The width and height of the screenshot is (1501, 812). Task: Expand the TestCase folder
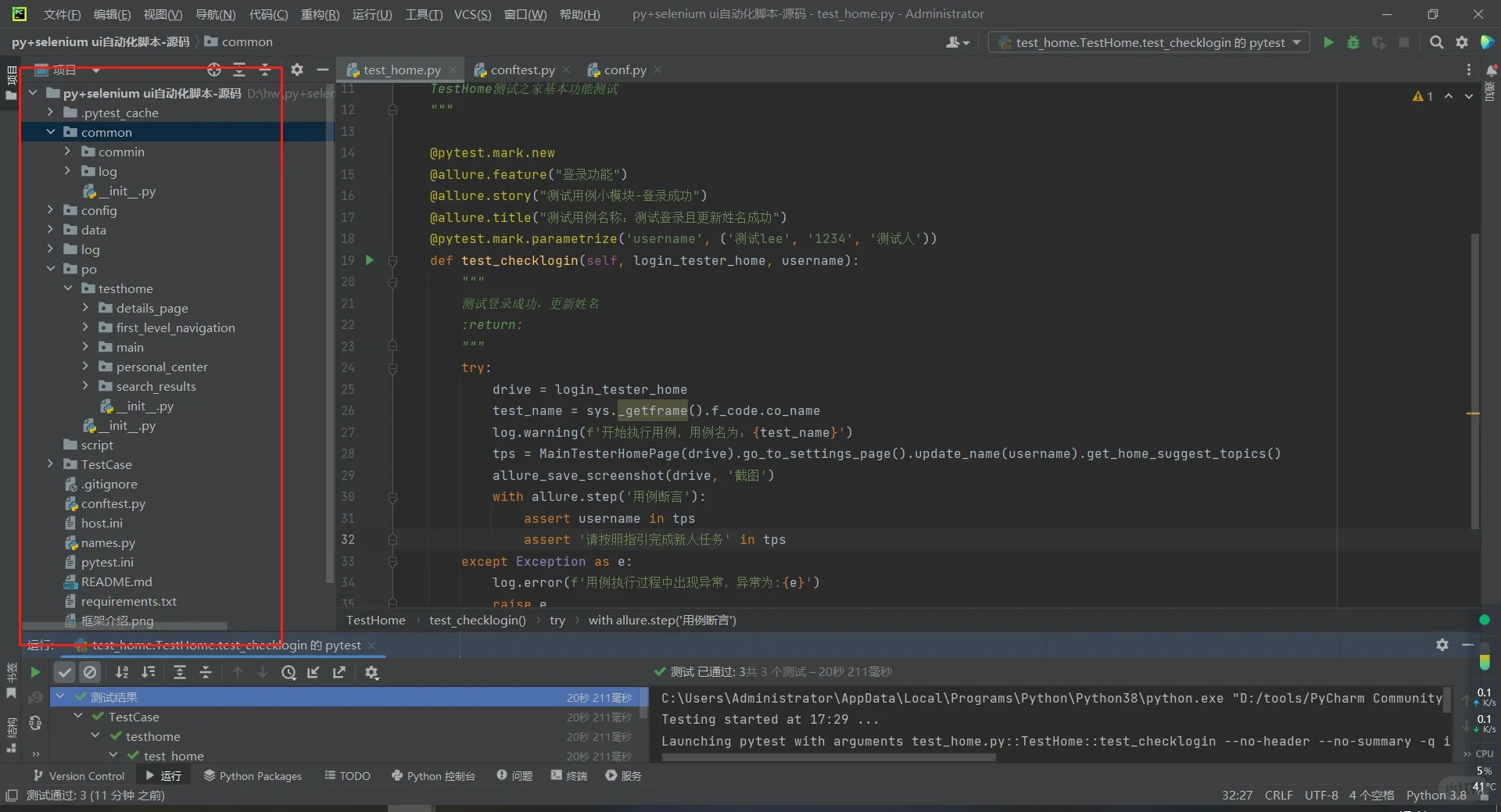pyautogui.click(x=50, y=463)
